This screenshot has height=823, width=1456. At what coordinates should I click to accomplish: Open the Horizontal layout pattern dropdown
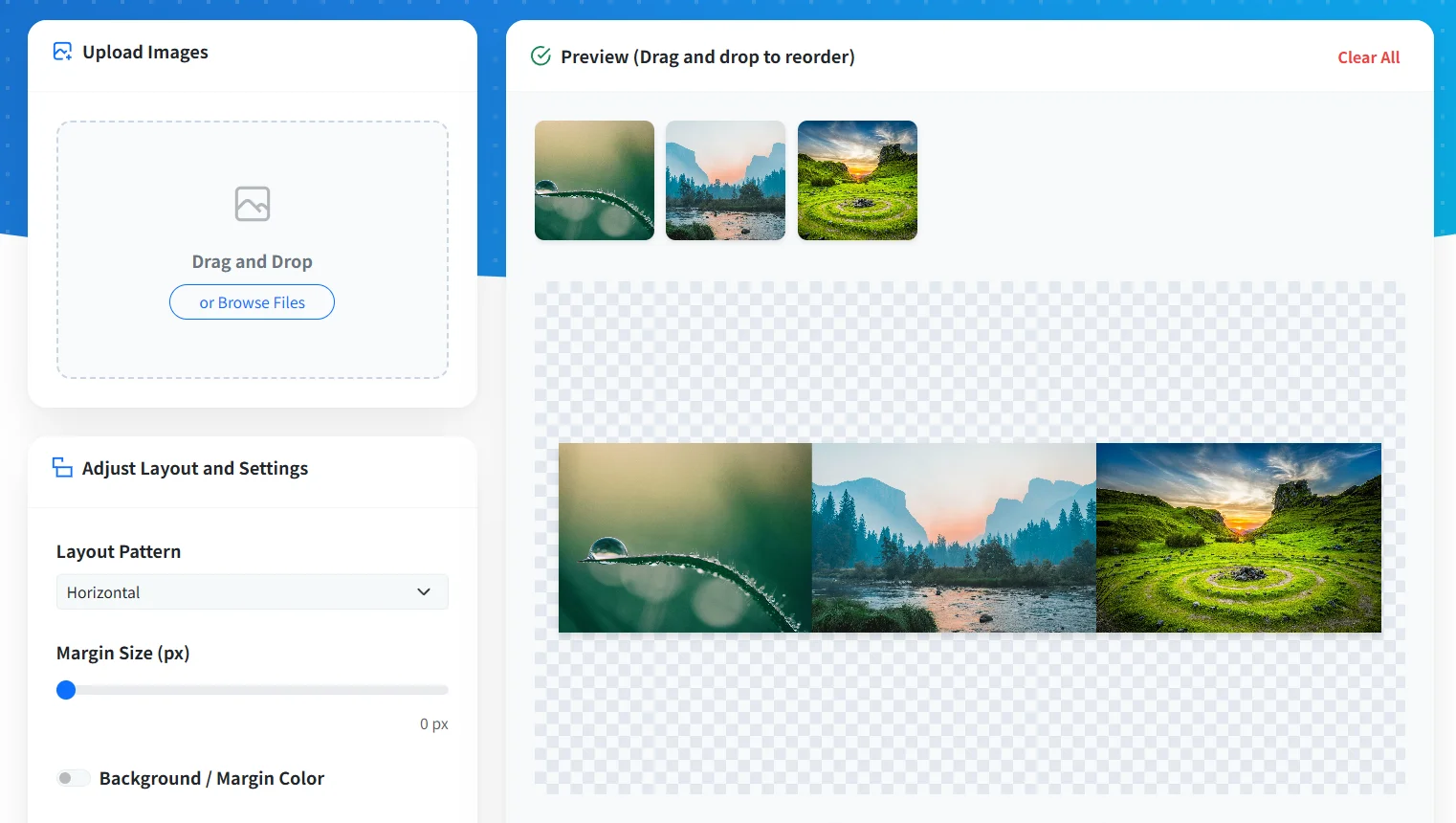pos(253,592)
